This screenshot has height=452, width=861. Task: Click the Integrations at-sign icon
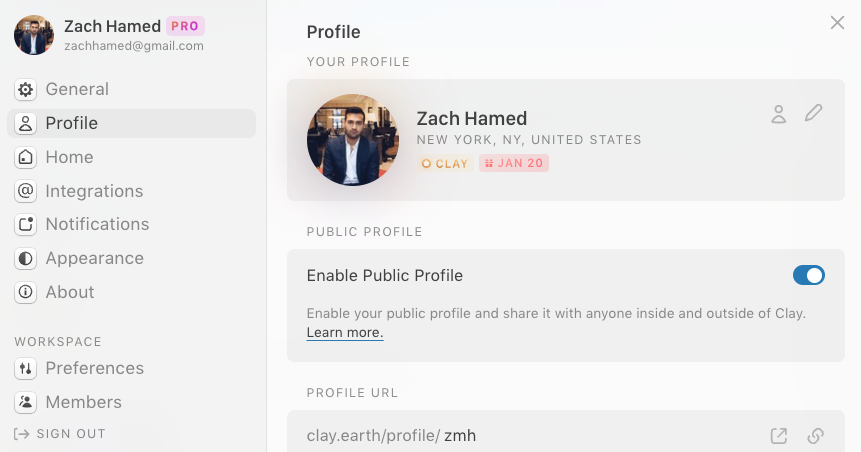coord(26,191)
